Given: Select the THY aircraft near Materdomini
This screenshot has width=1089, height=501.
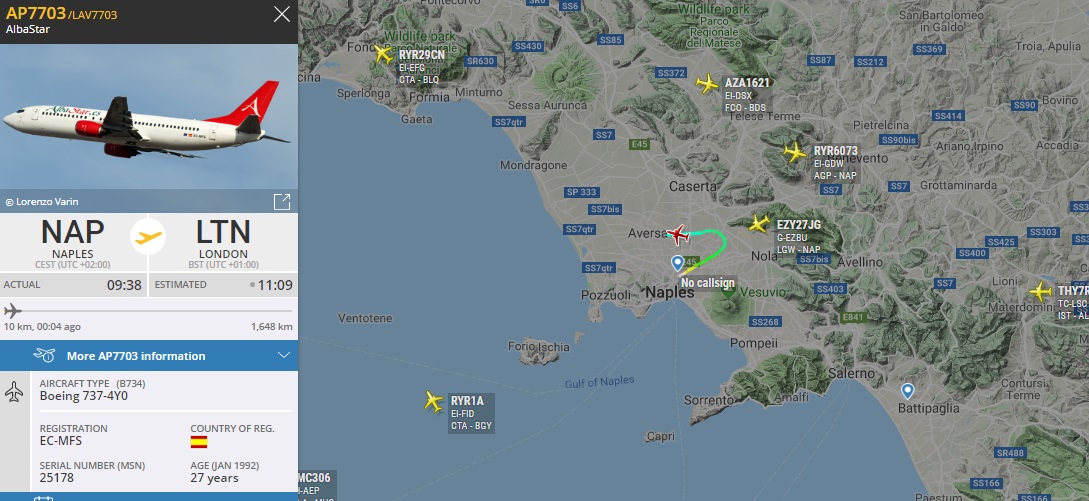Looking at the screenshot, I should pos(1040,291).
